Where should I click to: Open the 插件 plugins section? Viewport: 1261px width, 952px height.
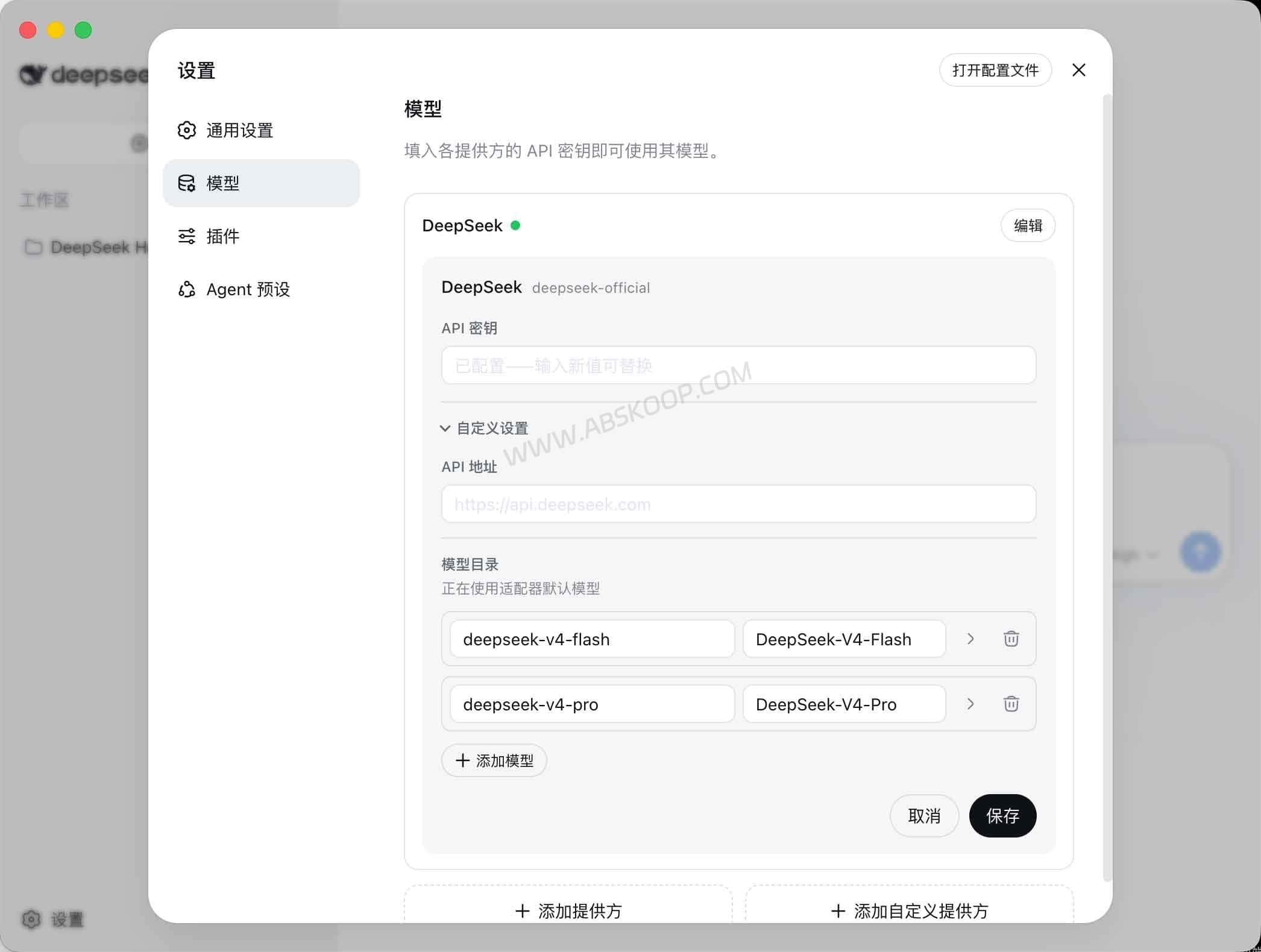[261, 236]
